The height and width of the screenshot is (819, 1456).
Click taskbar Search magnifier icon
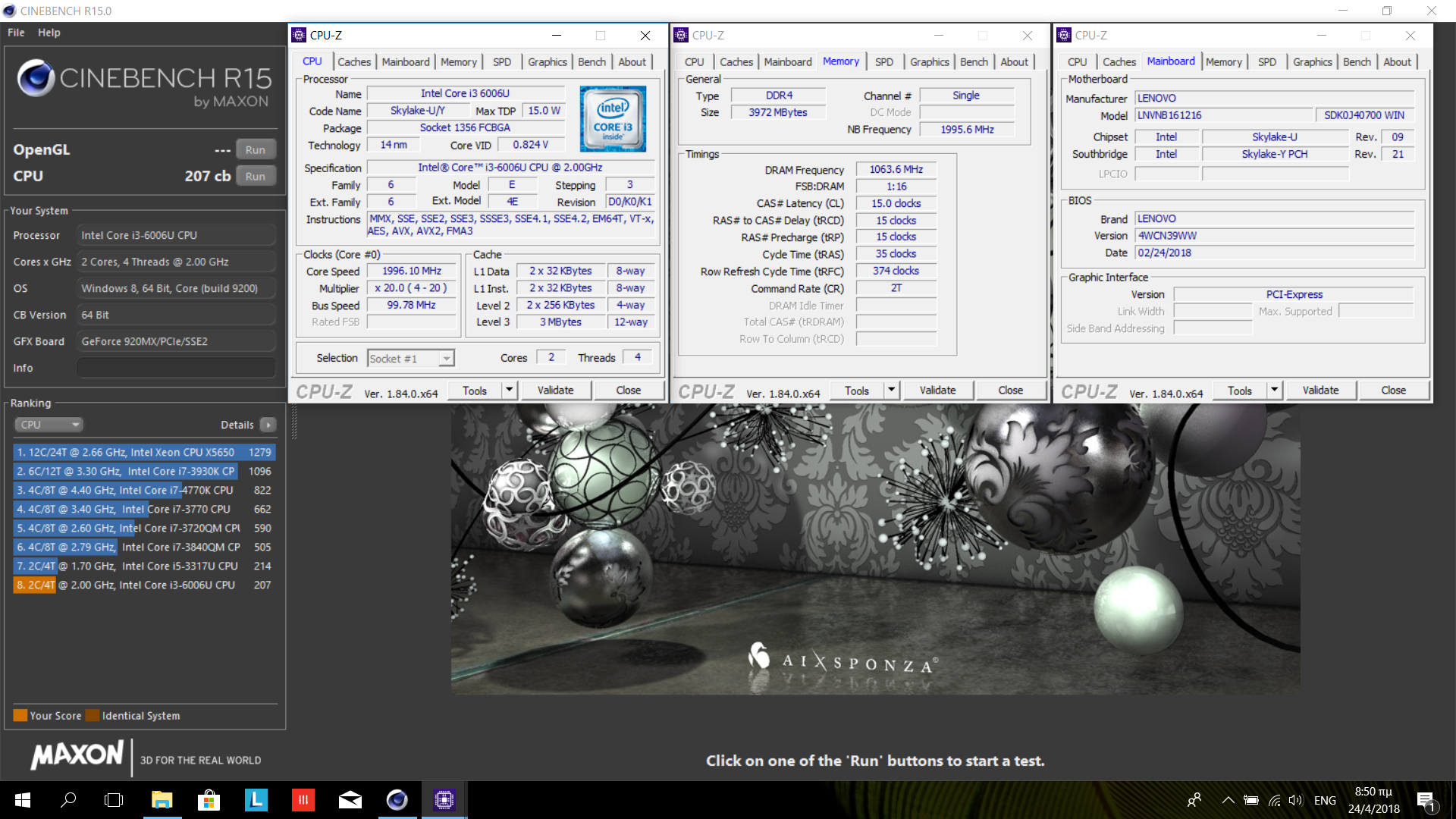click(68, 800)
